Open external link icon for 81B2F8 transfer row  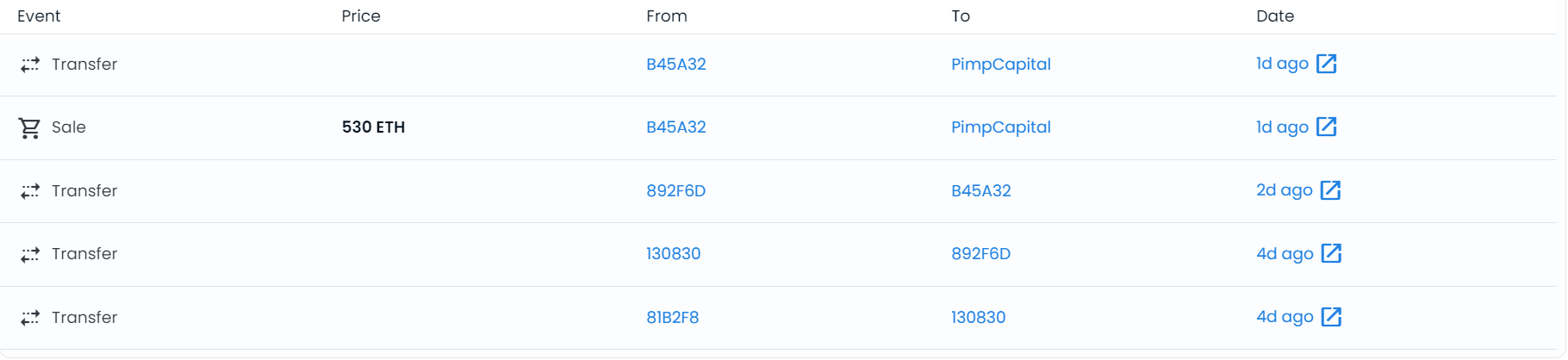coord(1332,317)
